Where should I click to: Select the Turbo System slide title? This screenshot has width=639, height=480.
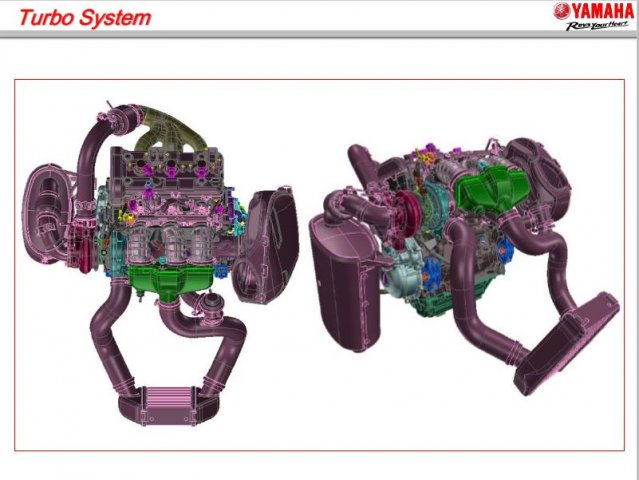[87, 17]
